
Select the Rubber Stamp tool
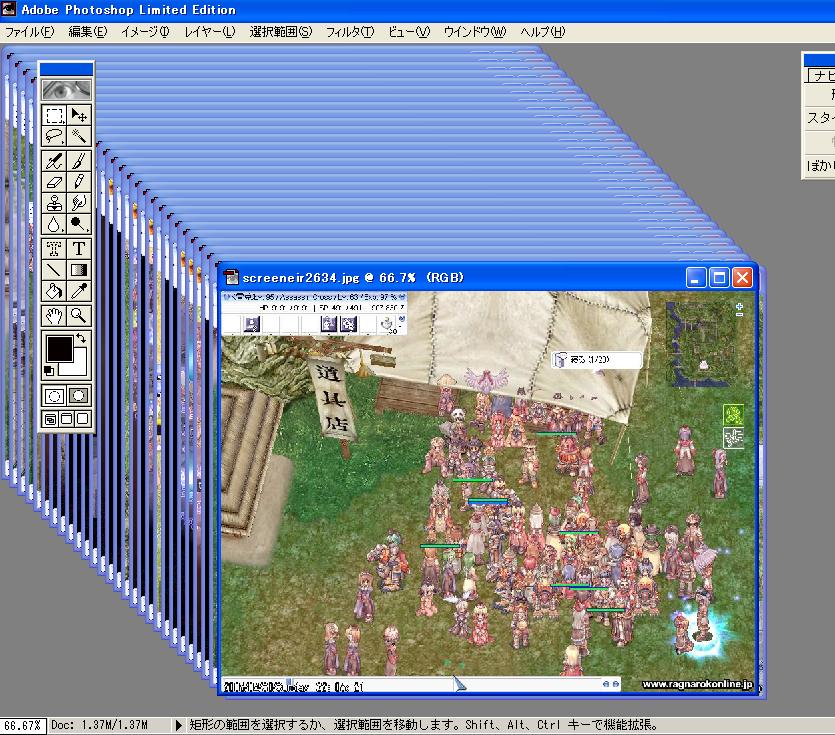54,202
